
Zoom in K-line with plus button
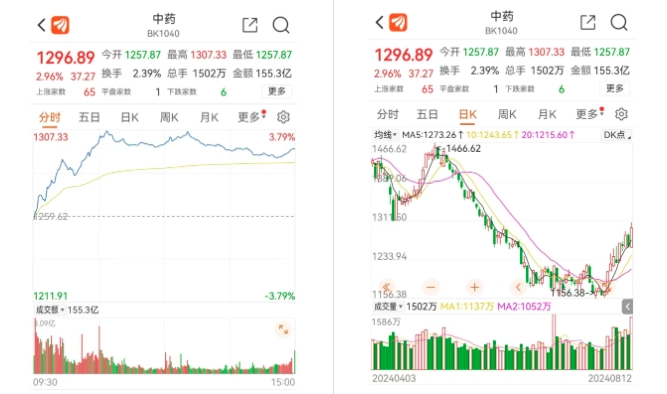[x=475, y=287]
